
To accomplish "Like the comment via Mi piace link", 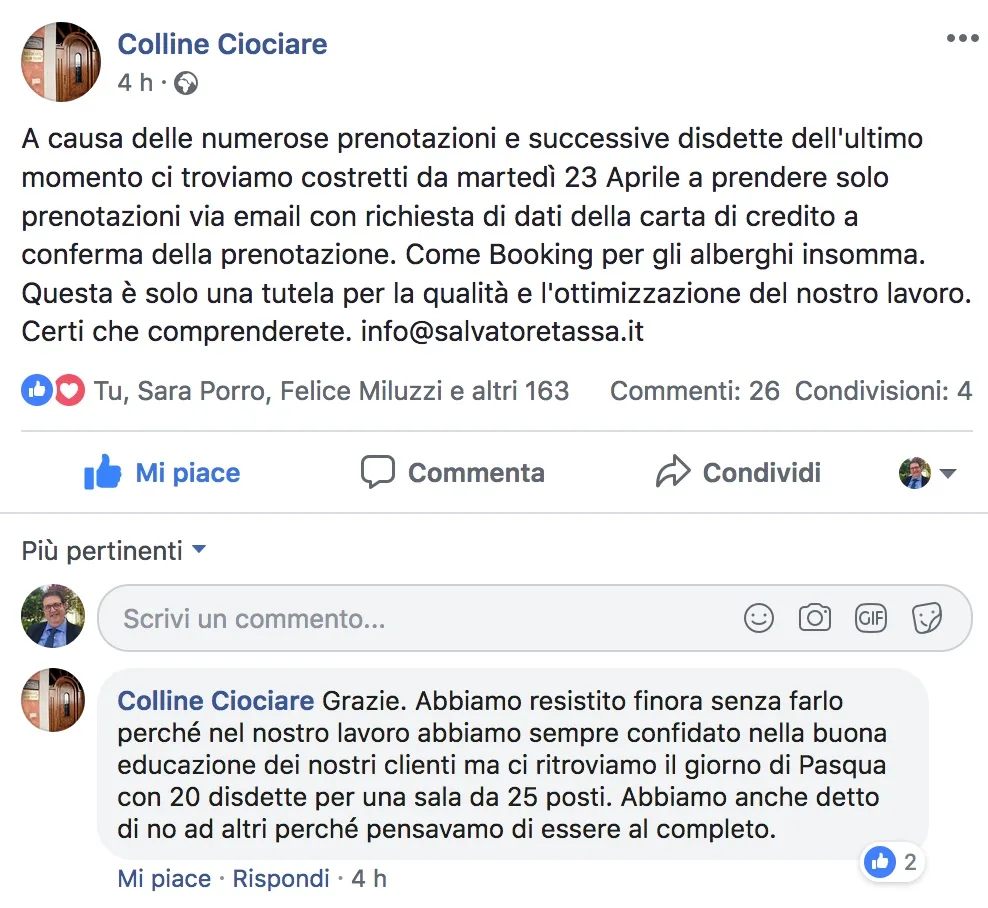I will (164, 879).
